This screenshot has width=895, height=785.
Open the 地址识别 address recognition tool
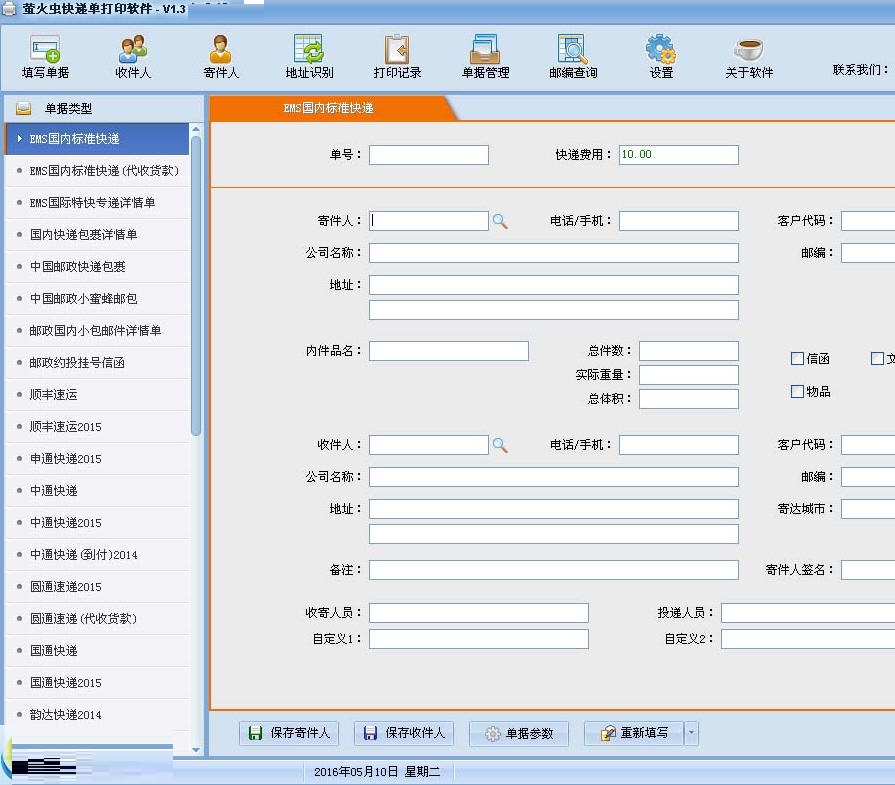[x=309, y=57]
